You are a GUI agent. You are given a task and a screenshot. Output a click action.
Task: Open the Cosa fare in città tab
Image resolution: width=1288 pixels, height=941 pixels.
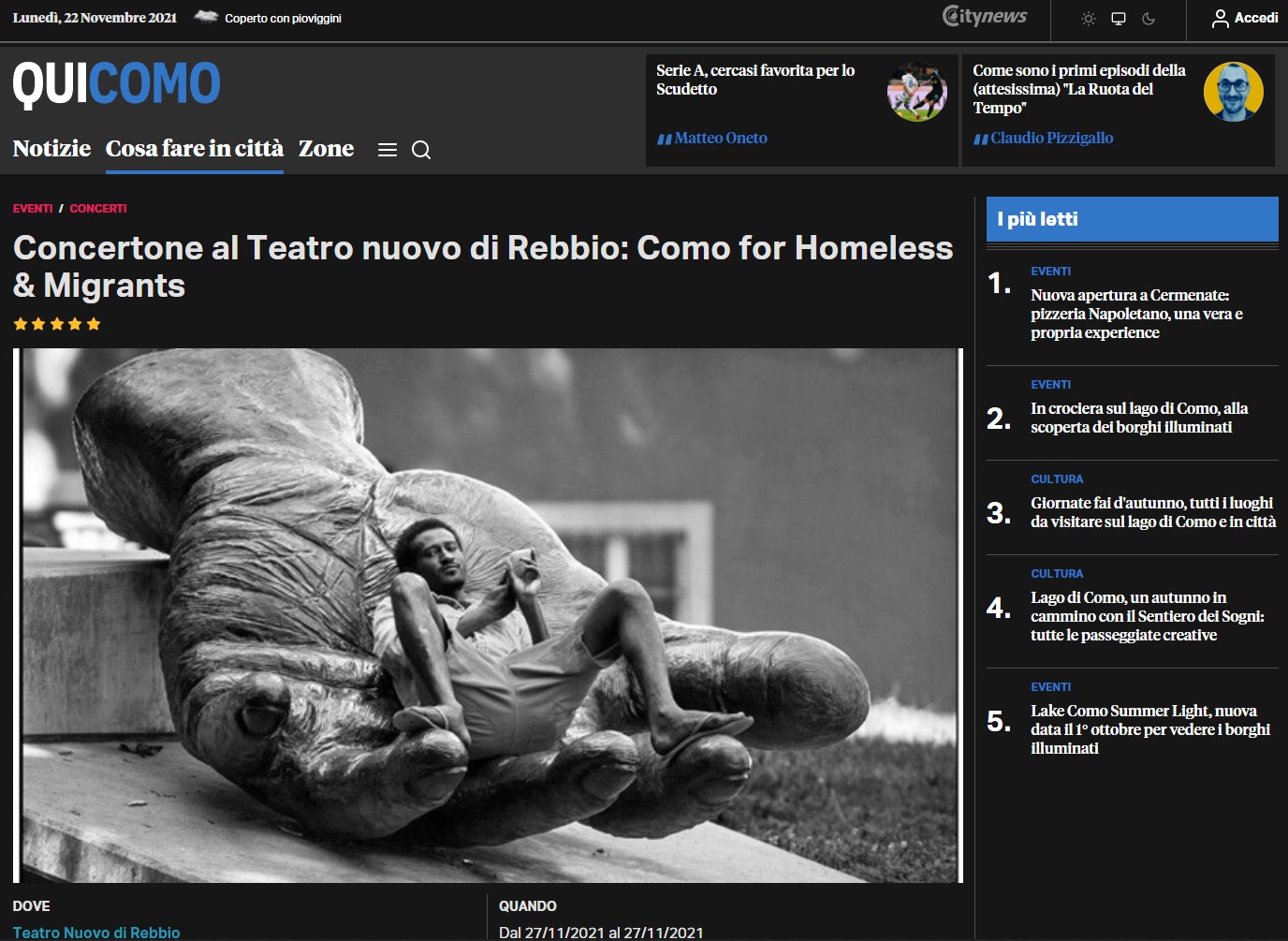point(195,148)
